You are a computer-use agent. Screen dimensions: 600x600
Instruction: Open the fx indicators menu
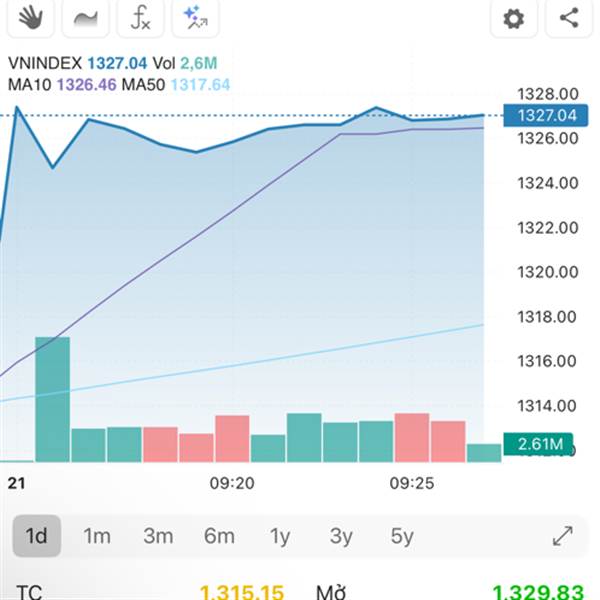(x=140, y=18)
